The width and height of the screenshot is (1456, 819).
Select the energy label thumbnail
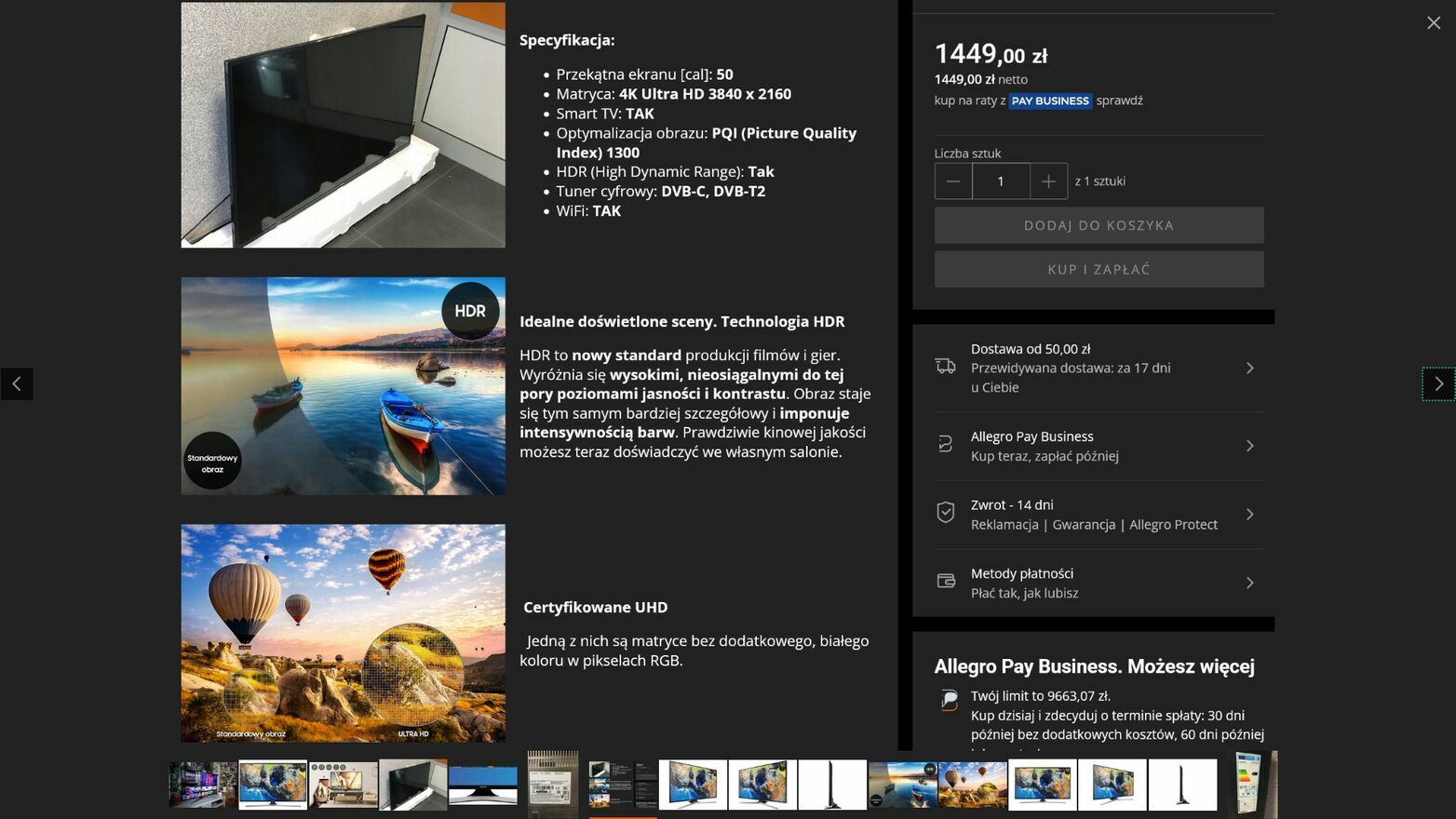pyautogui.click(x=1251, y=785)
